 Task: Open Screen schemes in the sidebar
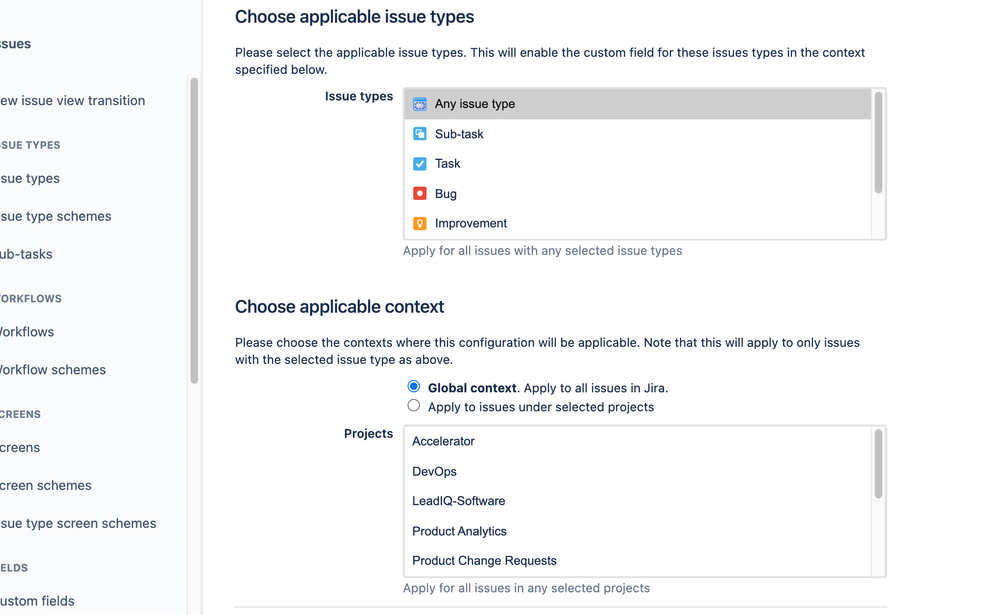click(x=46, y=485)
